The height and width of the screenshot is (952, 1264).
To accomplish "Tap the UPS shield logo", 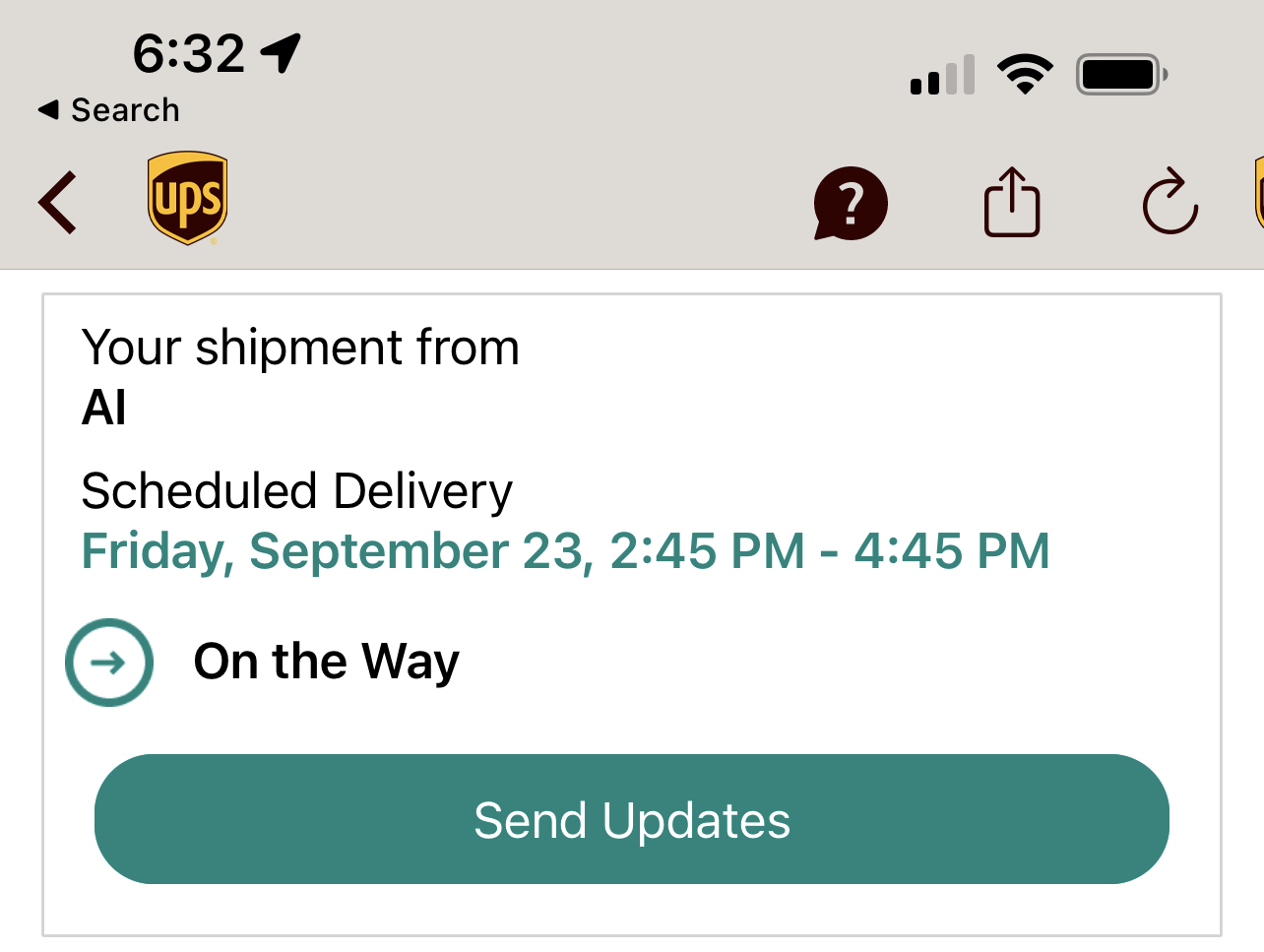I will click(187, 198).
